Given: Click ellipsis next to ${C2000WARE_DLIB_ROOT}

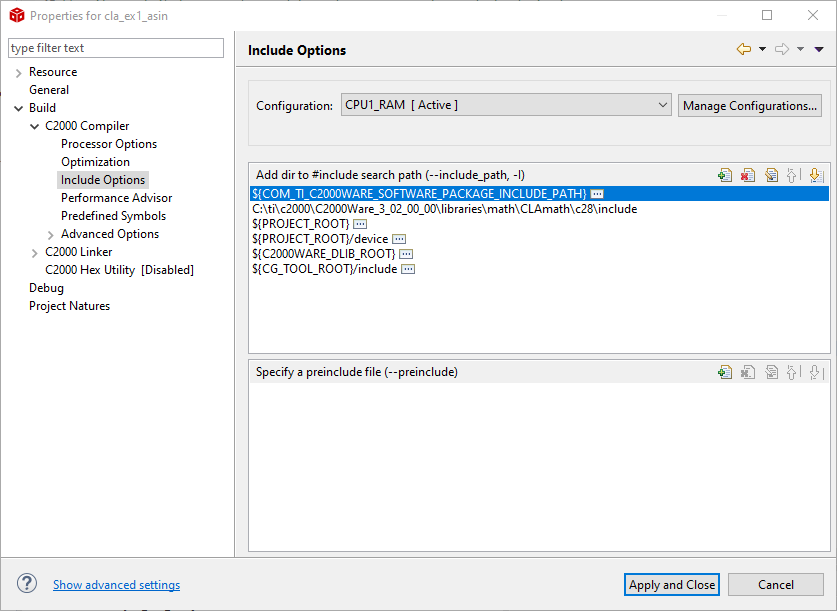Looking at the screenshot, I should tap(406, 254).
